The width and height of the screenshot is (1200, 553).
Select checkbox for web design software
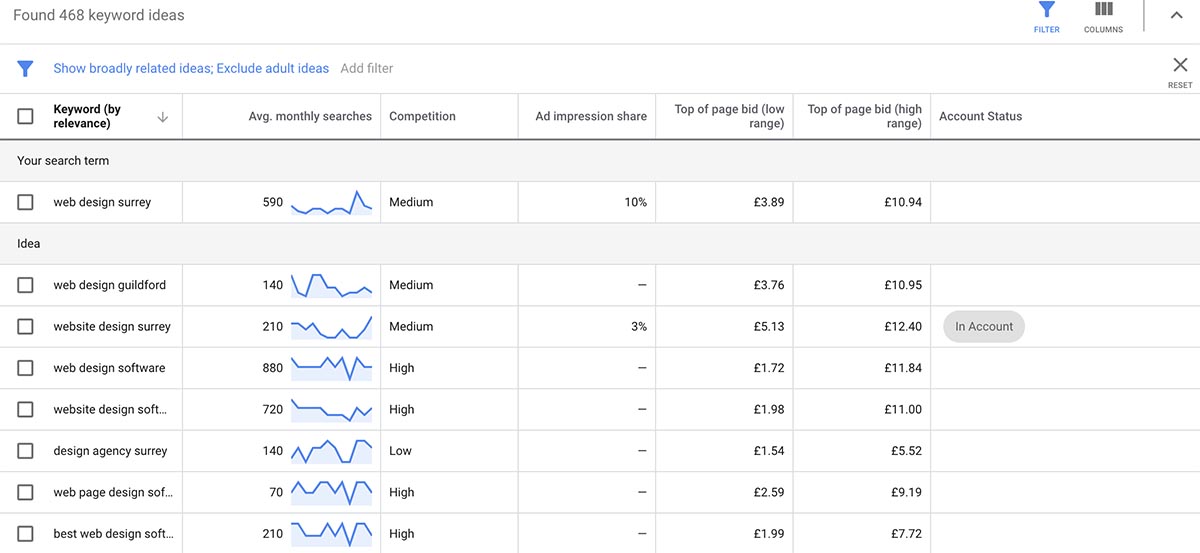tap(25, 368)
